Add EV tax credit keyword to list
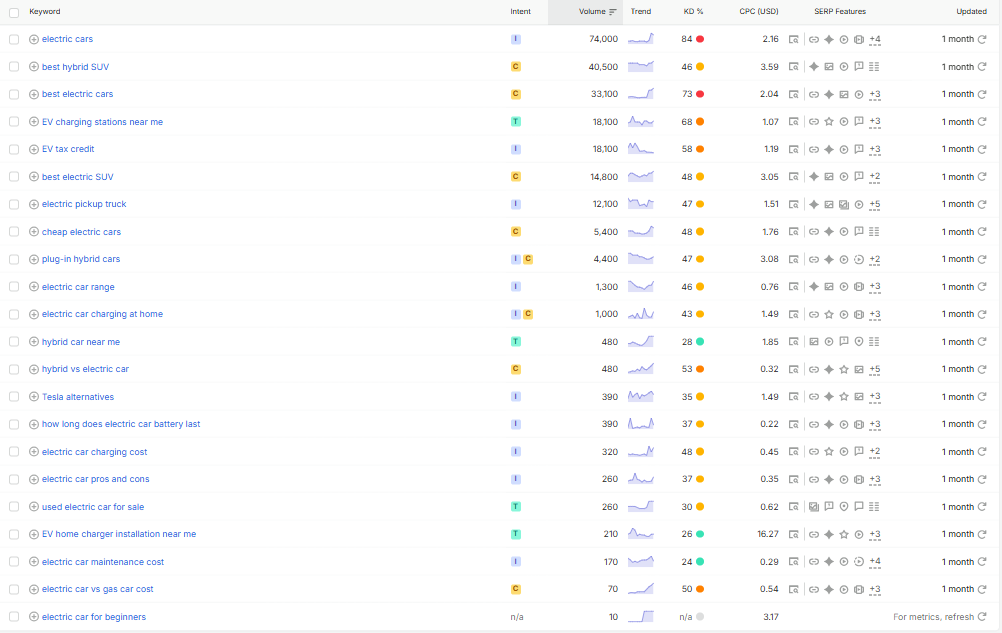This screenshot has width=1002, height=633. pyautogui.click(x=34, y=149)
